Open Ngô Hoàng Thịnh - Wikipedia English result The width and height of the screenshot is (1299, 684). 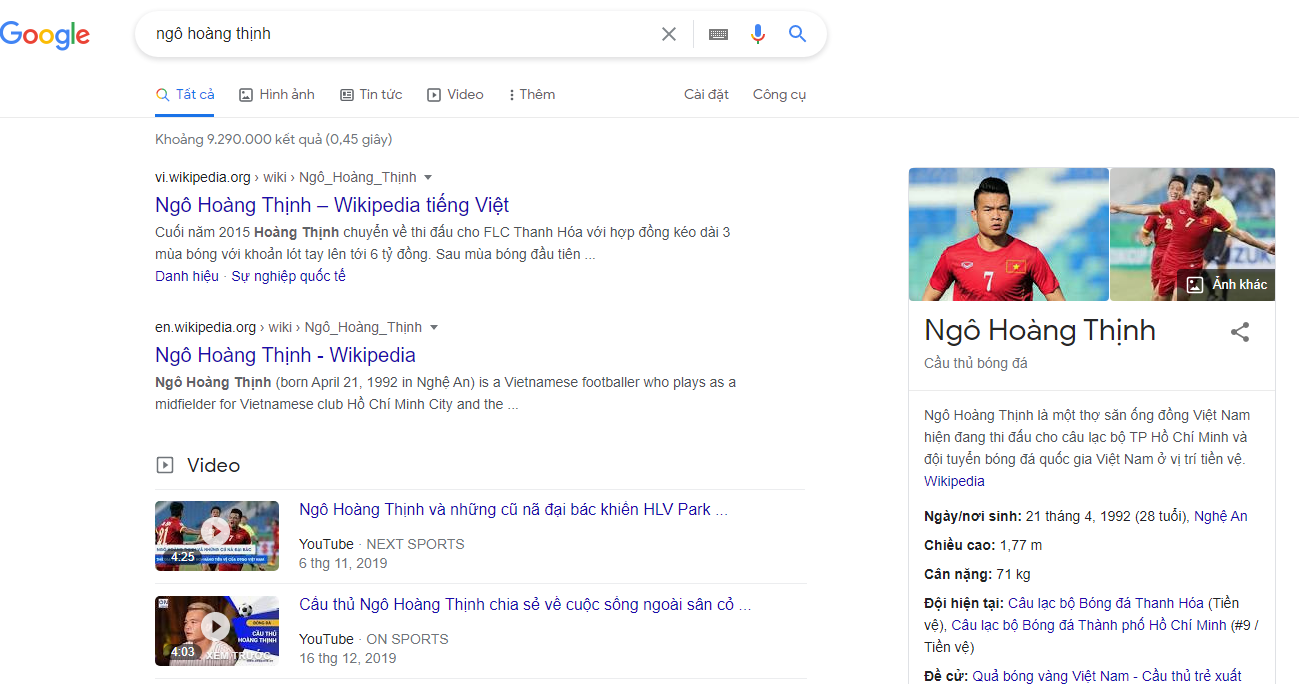point(285,355)
